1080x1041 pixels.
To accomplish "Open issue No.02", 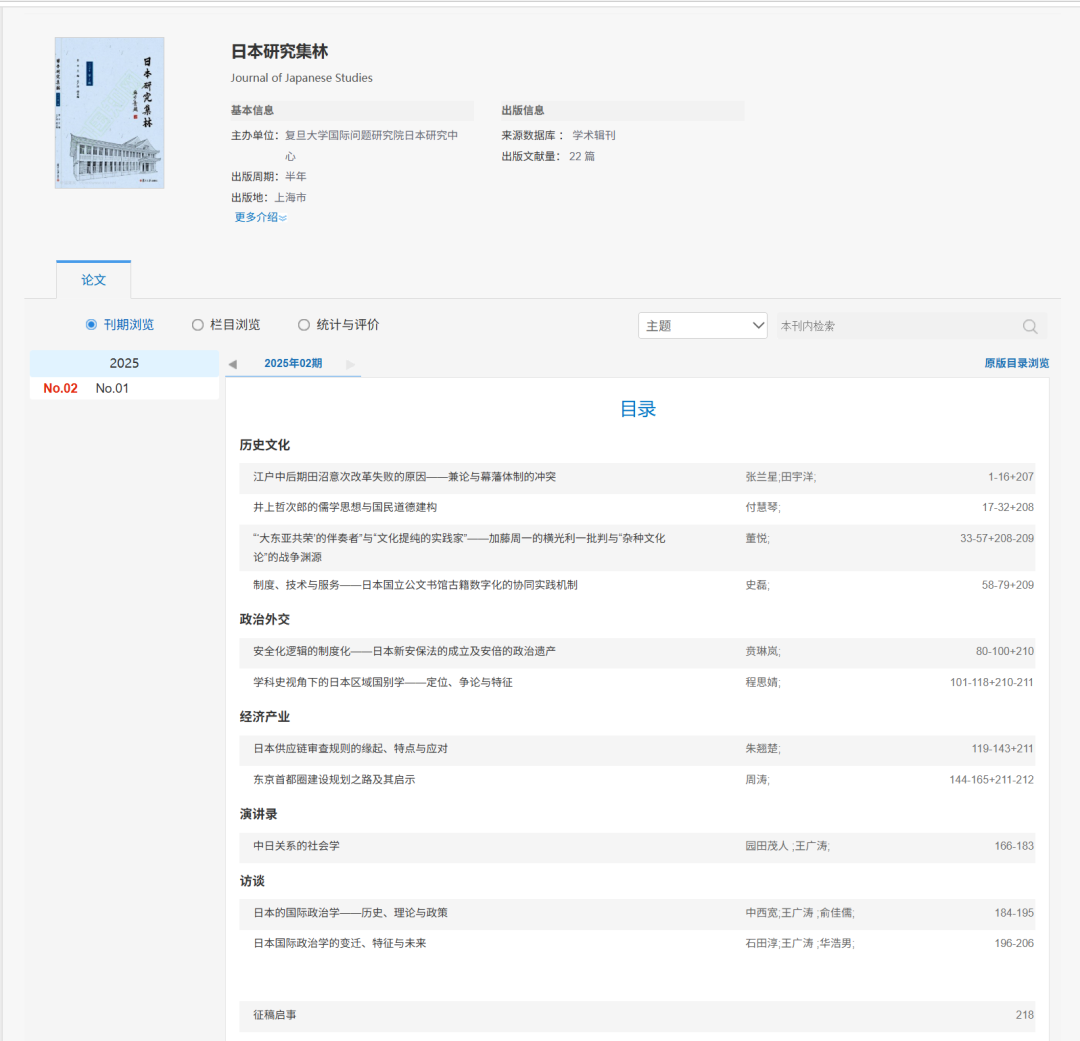I will tap(61, 388).
